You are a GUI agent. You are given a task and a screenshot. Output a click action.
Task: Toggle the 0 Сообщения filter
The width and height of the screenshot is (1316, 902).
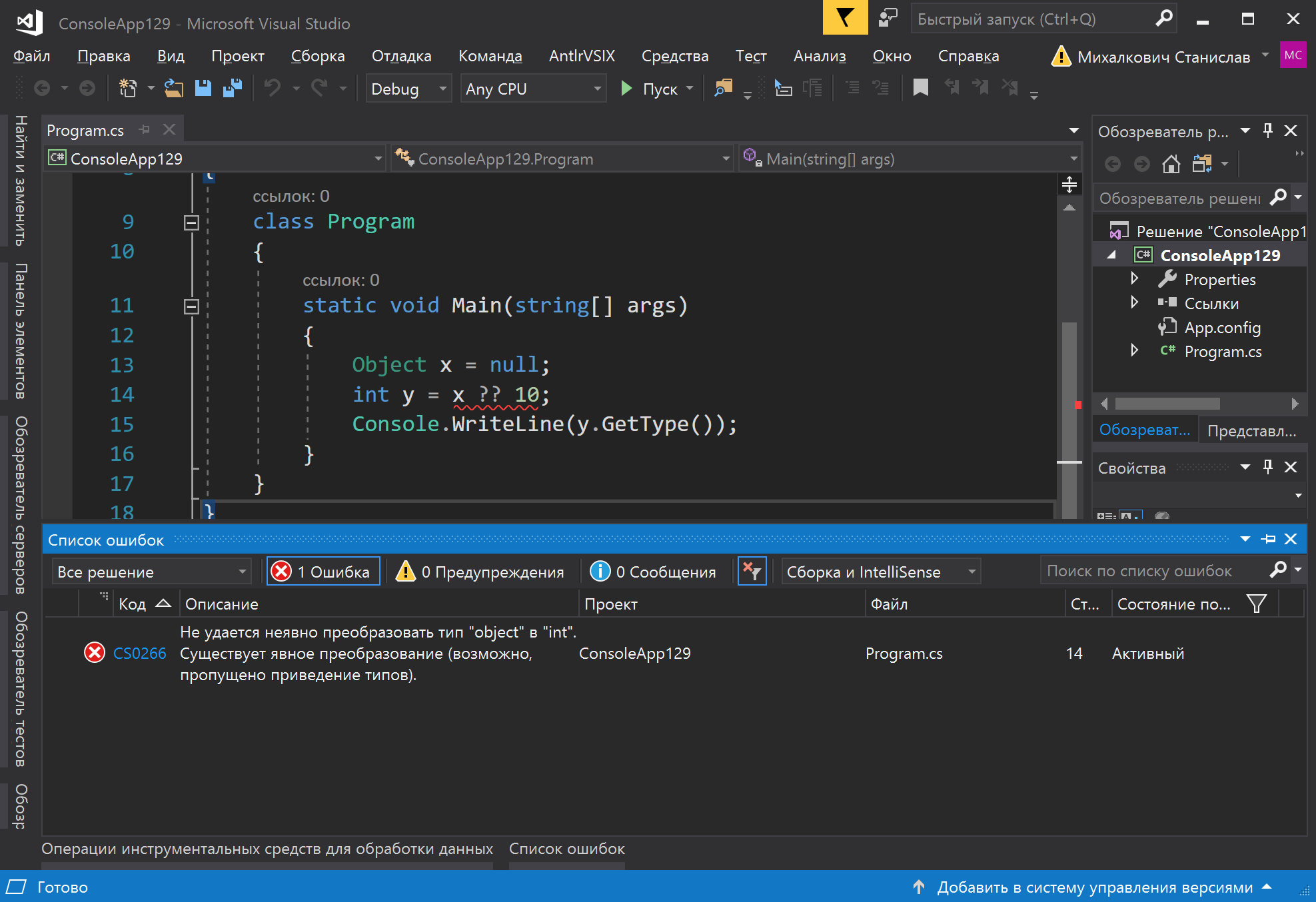(654, 571)
